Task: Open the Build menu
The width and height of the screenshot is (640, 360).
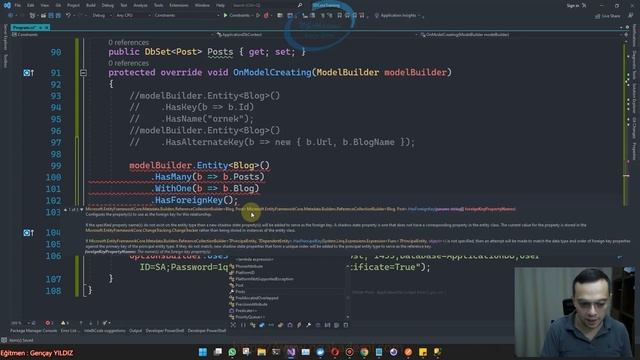Action: tap(91, 5)
